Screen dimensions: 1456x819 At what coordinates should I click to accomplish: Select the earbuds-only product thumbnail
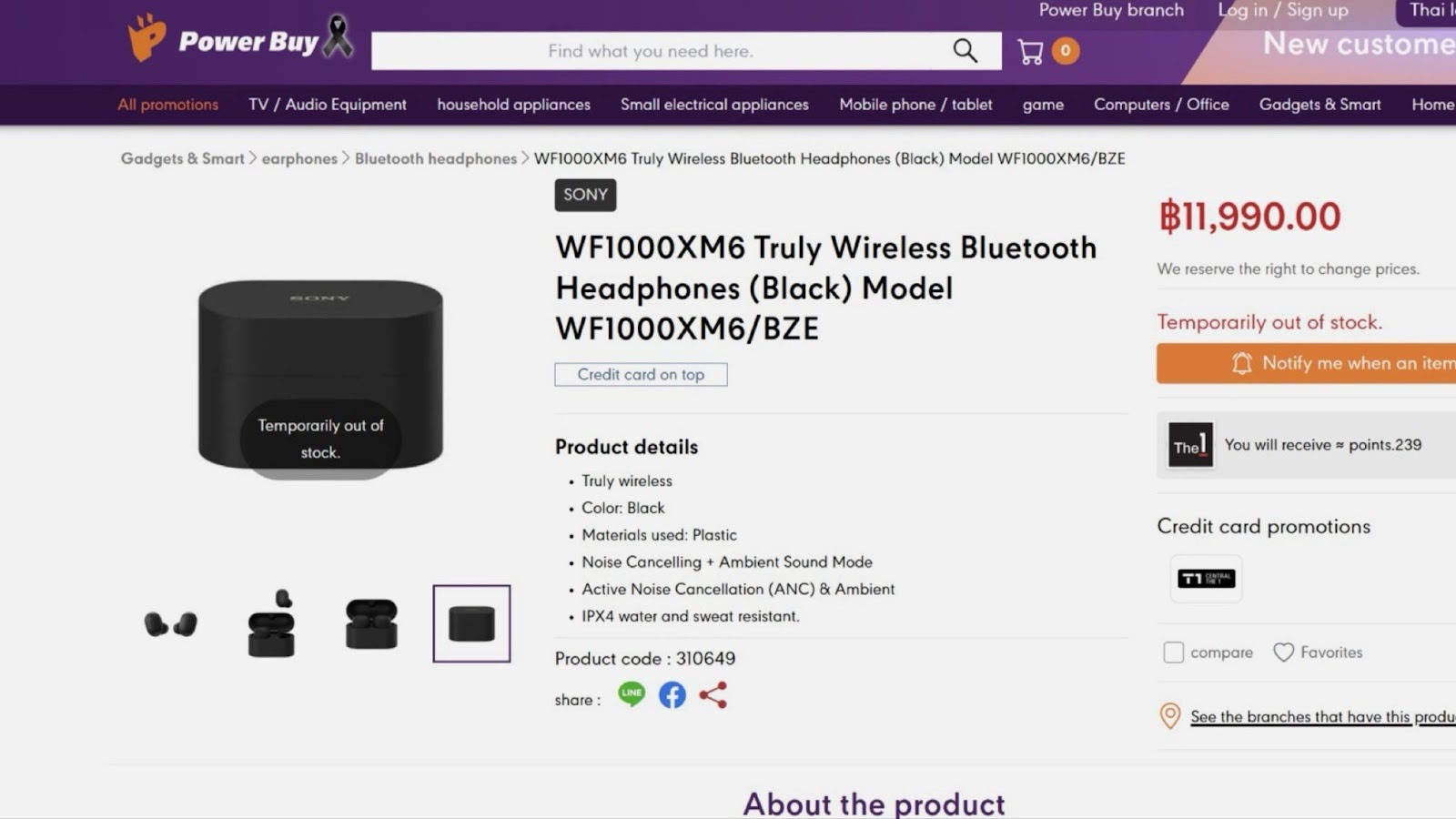pos(171,624)
